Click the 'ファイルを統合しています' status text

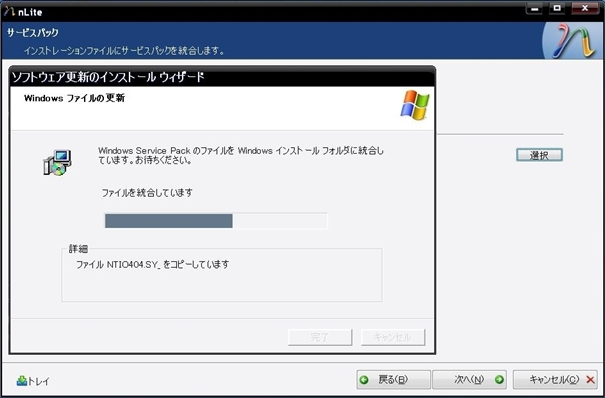point(147,192)
